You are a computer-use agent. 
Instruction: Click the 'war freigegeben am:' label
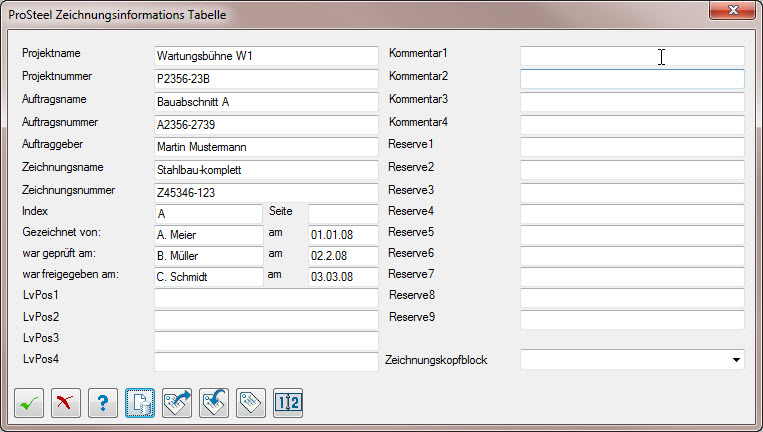tap(71, 274)
